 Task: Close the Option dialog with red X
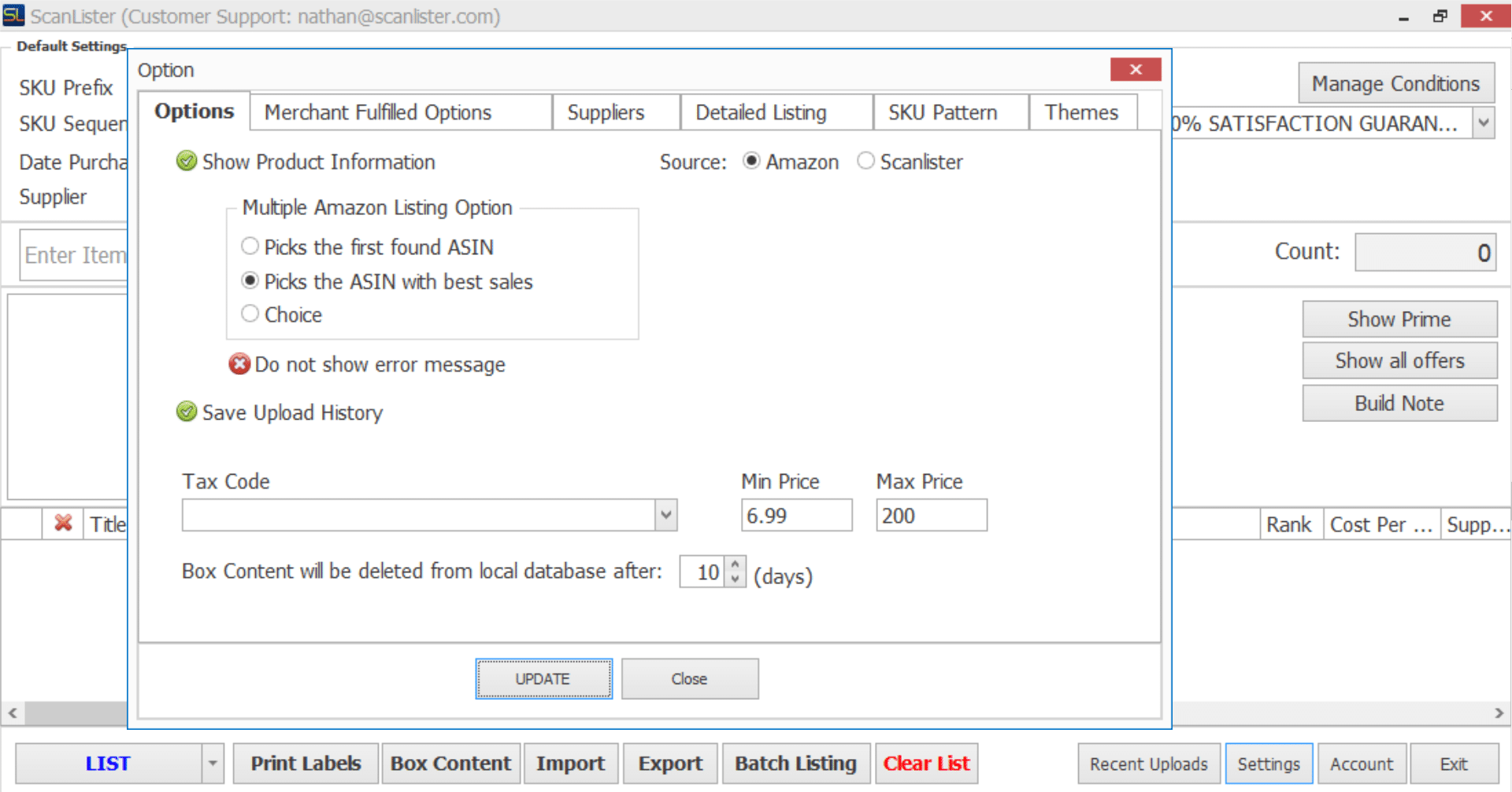point(1136,69)
